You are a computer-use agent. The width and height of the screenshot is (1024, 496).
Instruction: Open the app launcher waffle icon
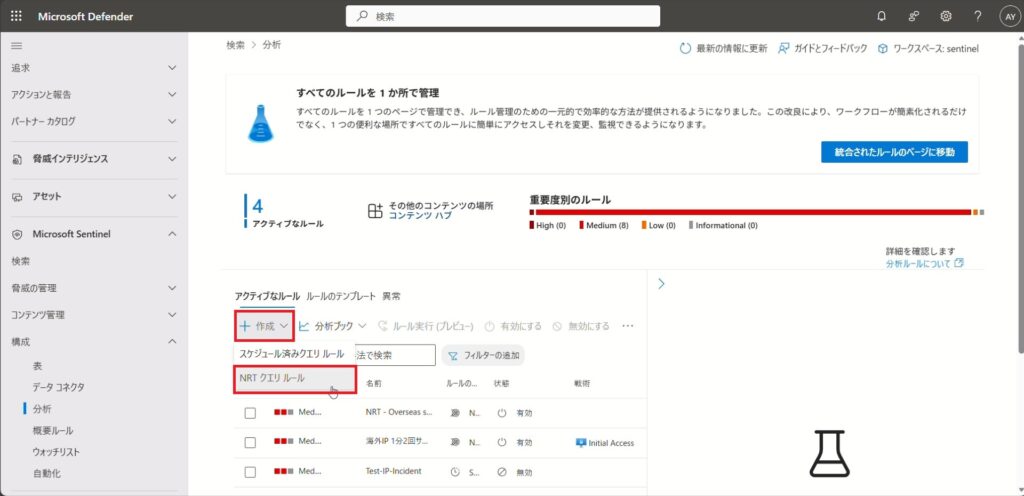pos(16,16)
